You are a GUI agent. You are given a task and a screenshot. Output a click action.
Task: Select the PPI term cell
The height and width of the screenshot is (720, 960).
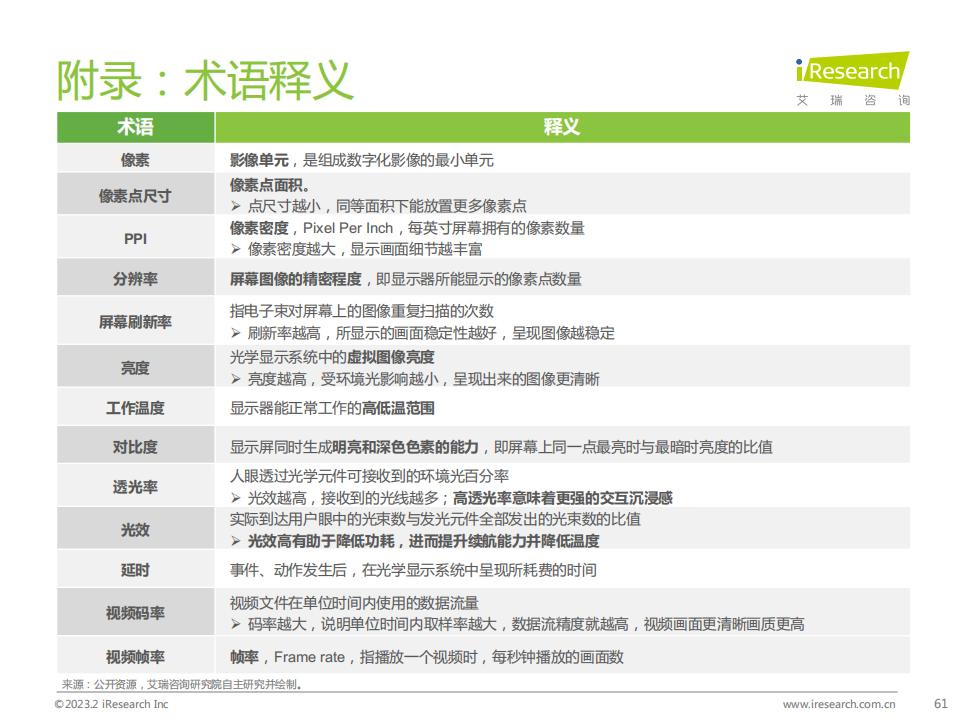tap(135, 239)
